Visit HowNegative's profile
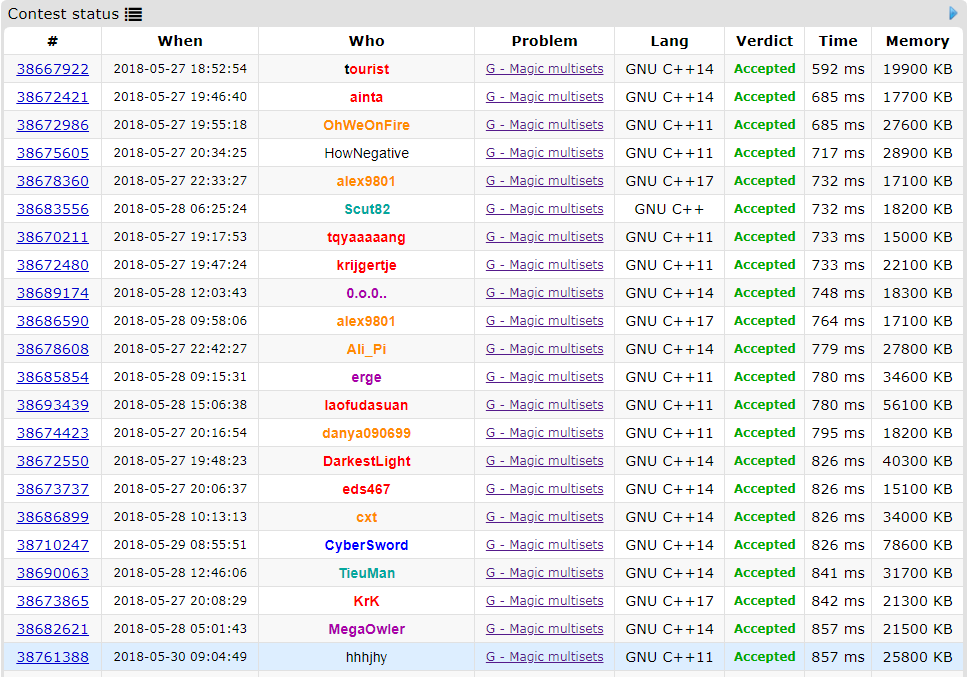The height and width of the screenshot is (677, 968). tap(367, 153)
